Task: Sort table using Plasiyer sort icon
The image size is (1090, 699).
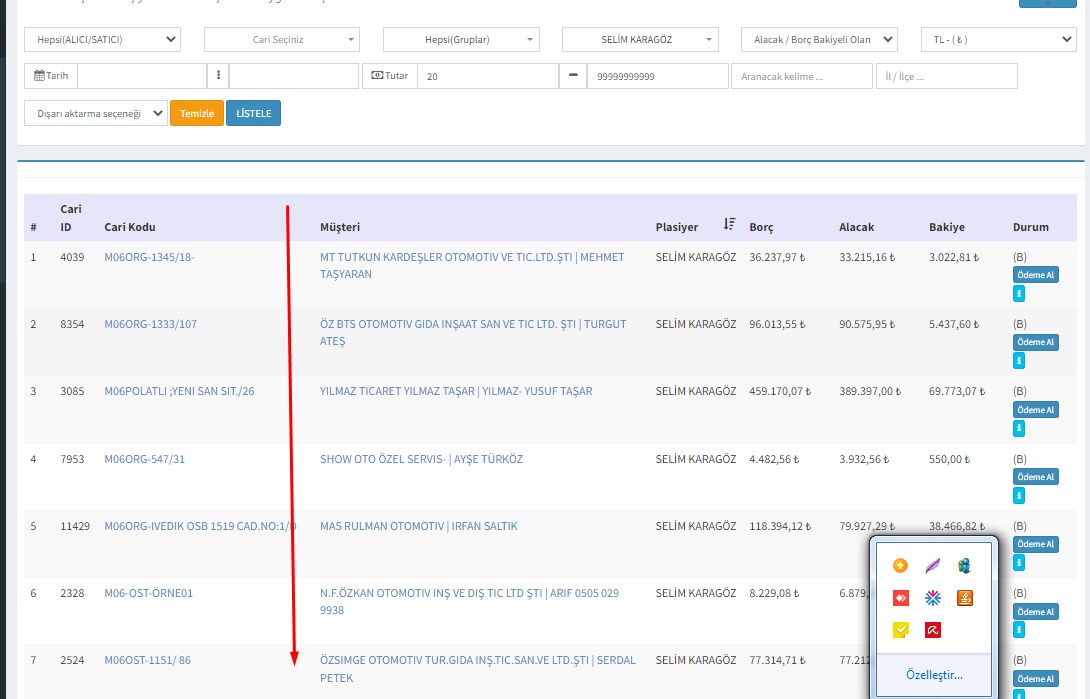Action: click(729, 224)
